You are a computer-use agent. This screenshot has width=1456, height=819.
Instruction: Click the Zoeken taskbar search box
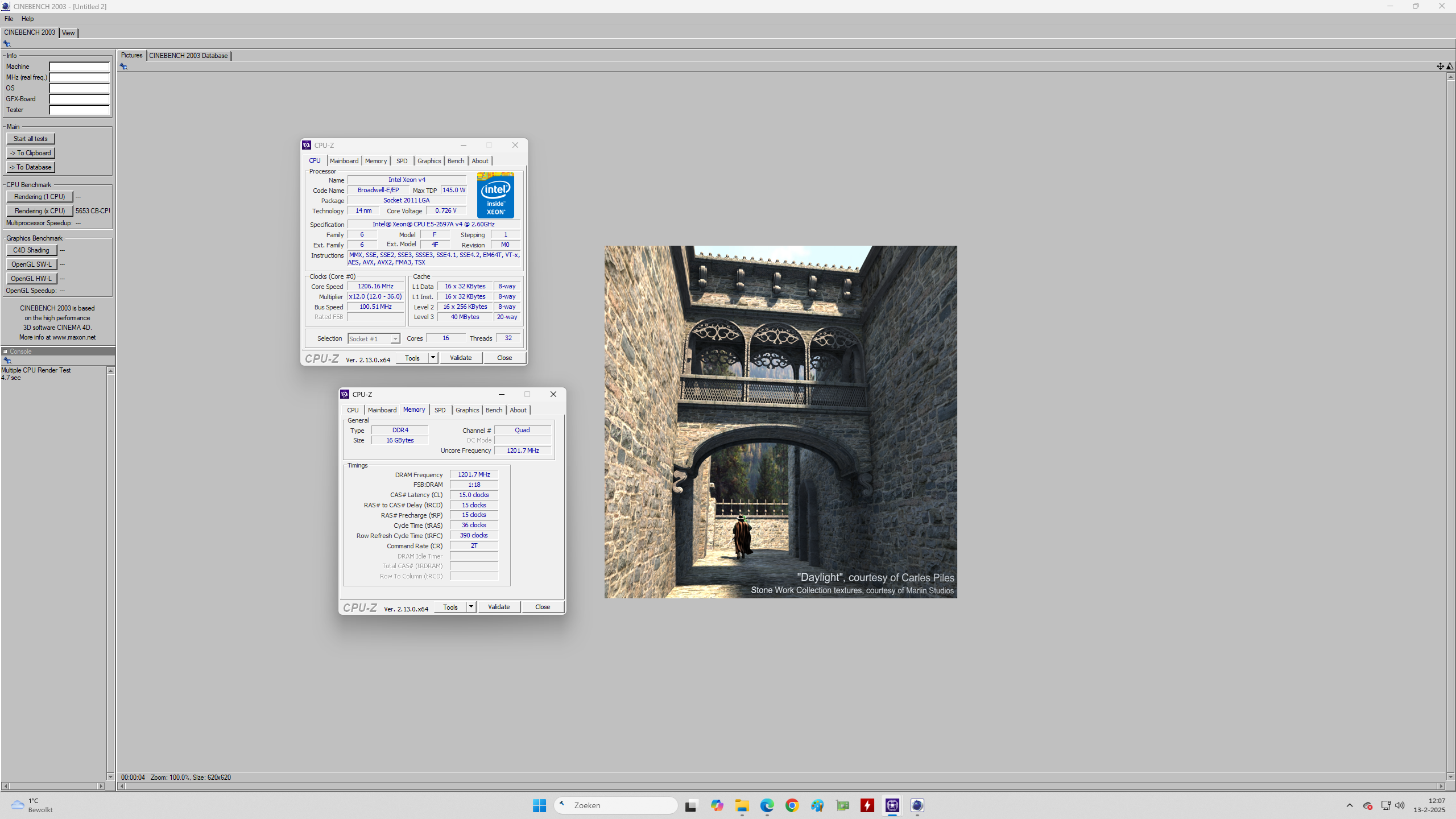tap(616, 805)
